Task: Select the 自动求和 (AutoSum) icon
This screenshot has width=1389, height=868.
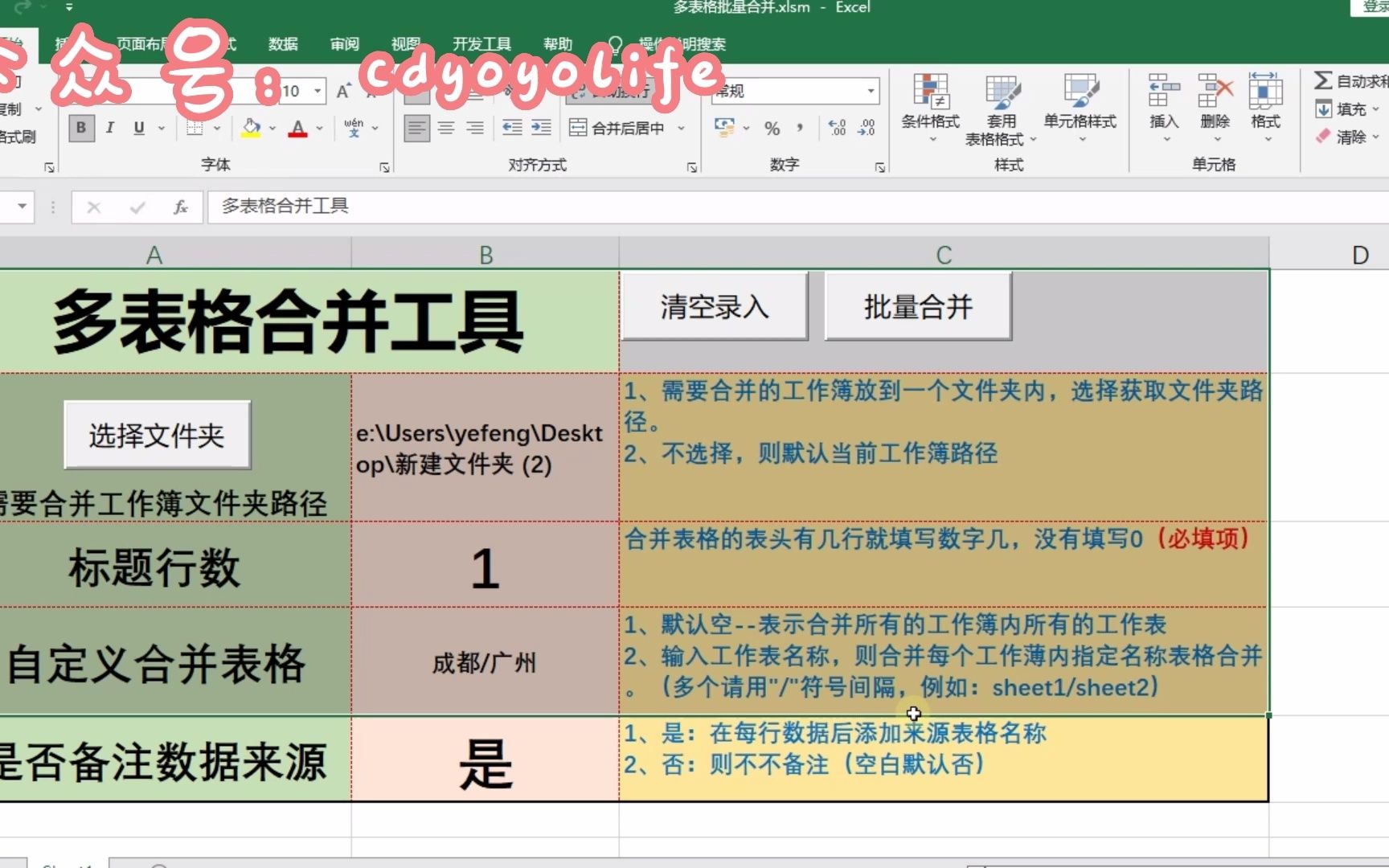Action: click(1344, 80)
